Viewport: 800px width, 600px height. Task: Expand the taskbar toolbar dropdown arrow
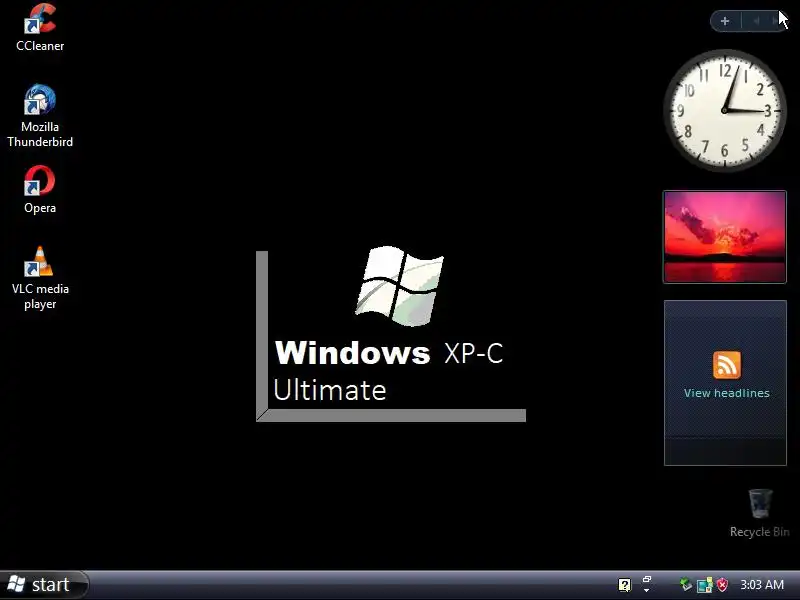tap(646, 590)
